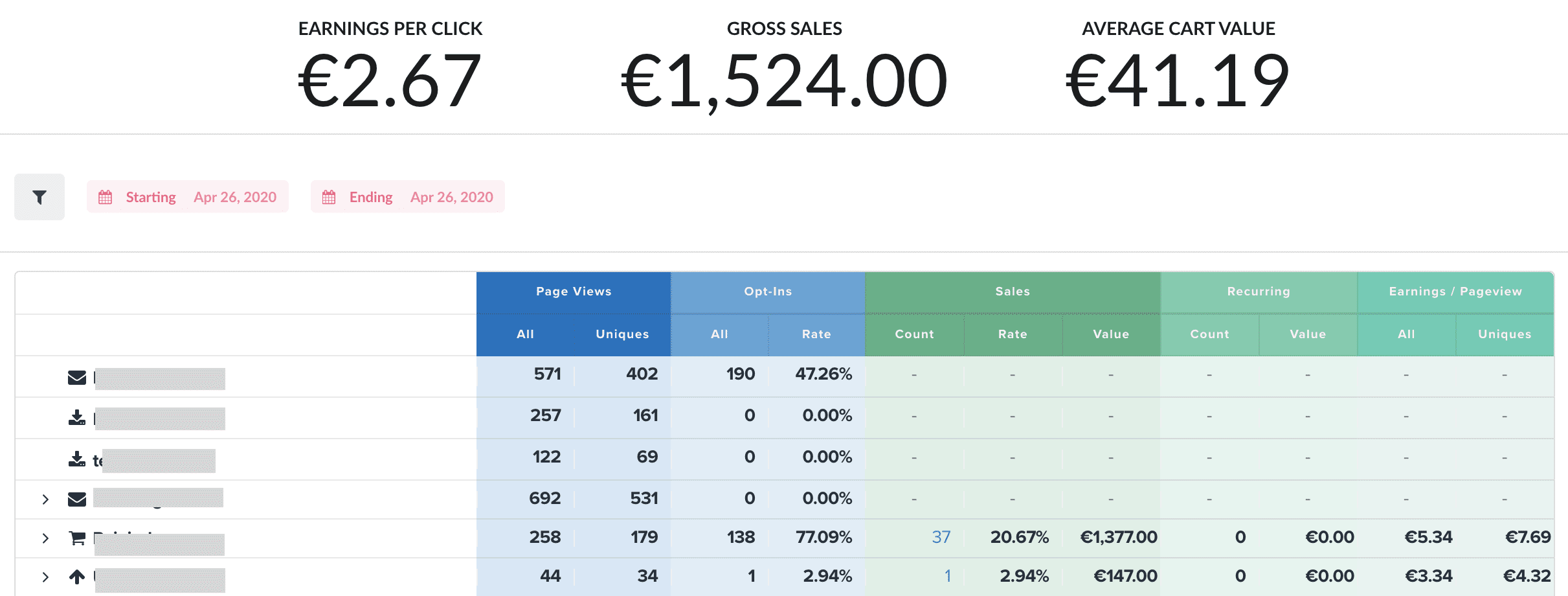Open the 37 sales count link

pyautogui.click(x=941, y=537)
